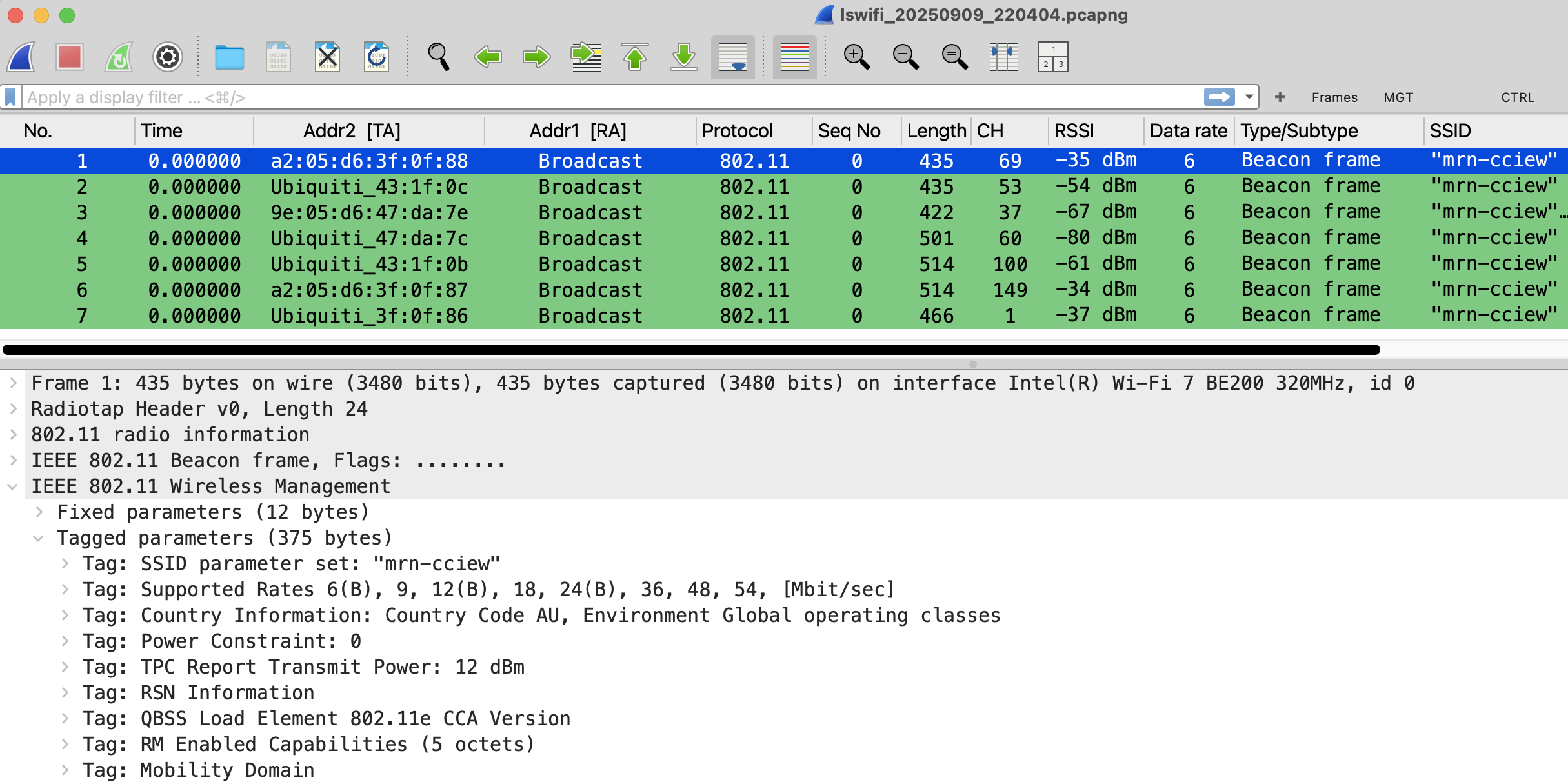The image size is (1568, 782).
Task: Toggle auto-scroll to last packet
Action: (x=732, y=57)
